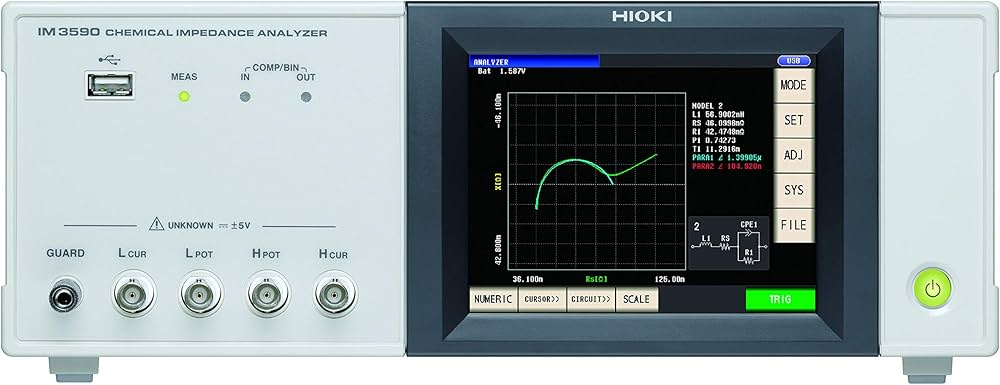Screen dimensions: 1000x385
Task: Click the green PARA1 reading
Action: click(727, 157)
